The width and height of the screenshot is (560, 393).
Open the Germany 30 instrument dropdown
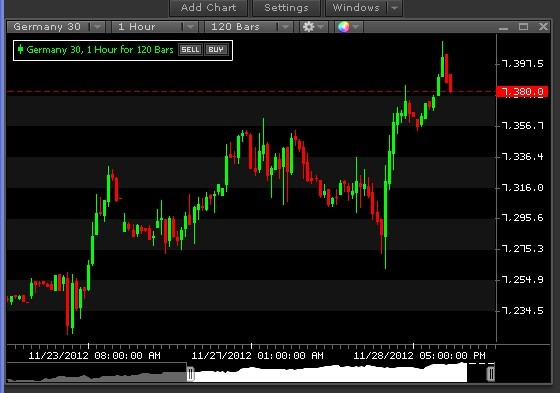pyautogui.click(x=56, y=27)
